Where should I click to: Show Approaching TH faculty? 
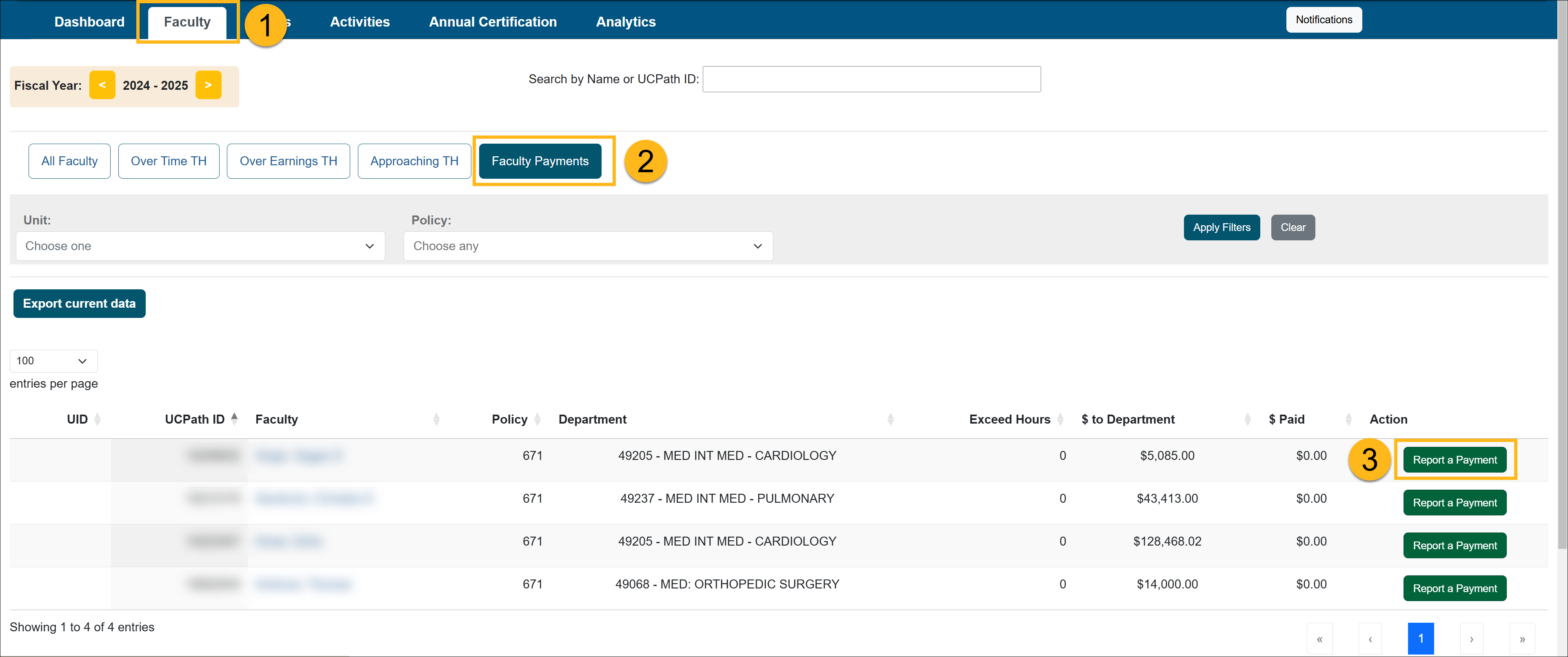414,161
